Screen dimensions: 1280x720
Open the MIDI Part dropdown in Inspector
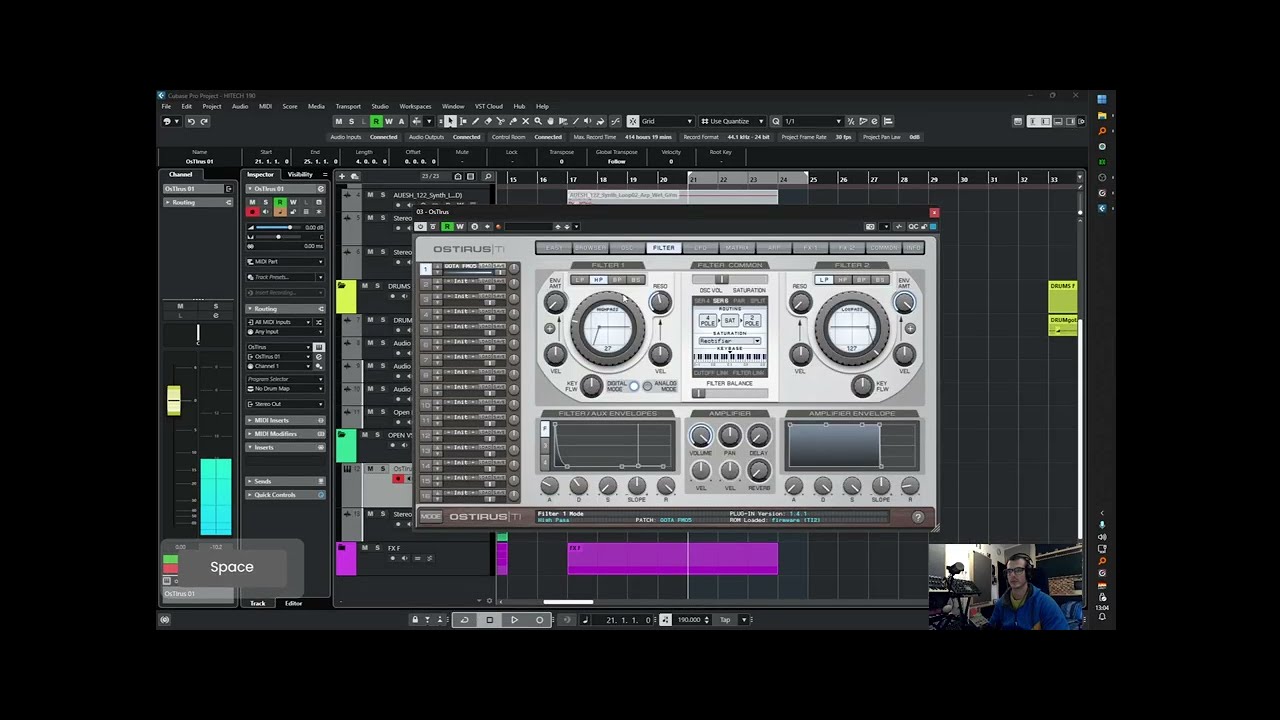tap(286, 262)
